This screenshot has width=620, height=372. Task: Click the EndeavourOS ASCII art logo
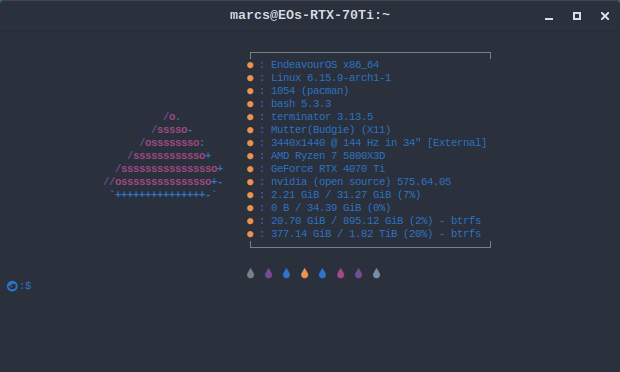[163, 155]
